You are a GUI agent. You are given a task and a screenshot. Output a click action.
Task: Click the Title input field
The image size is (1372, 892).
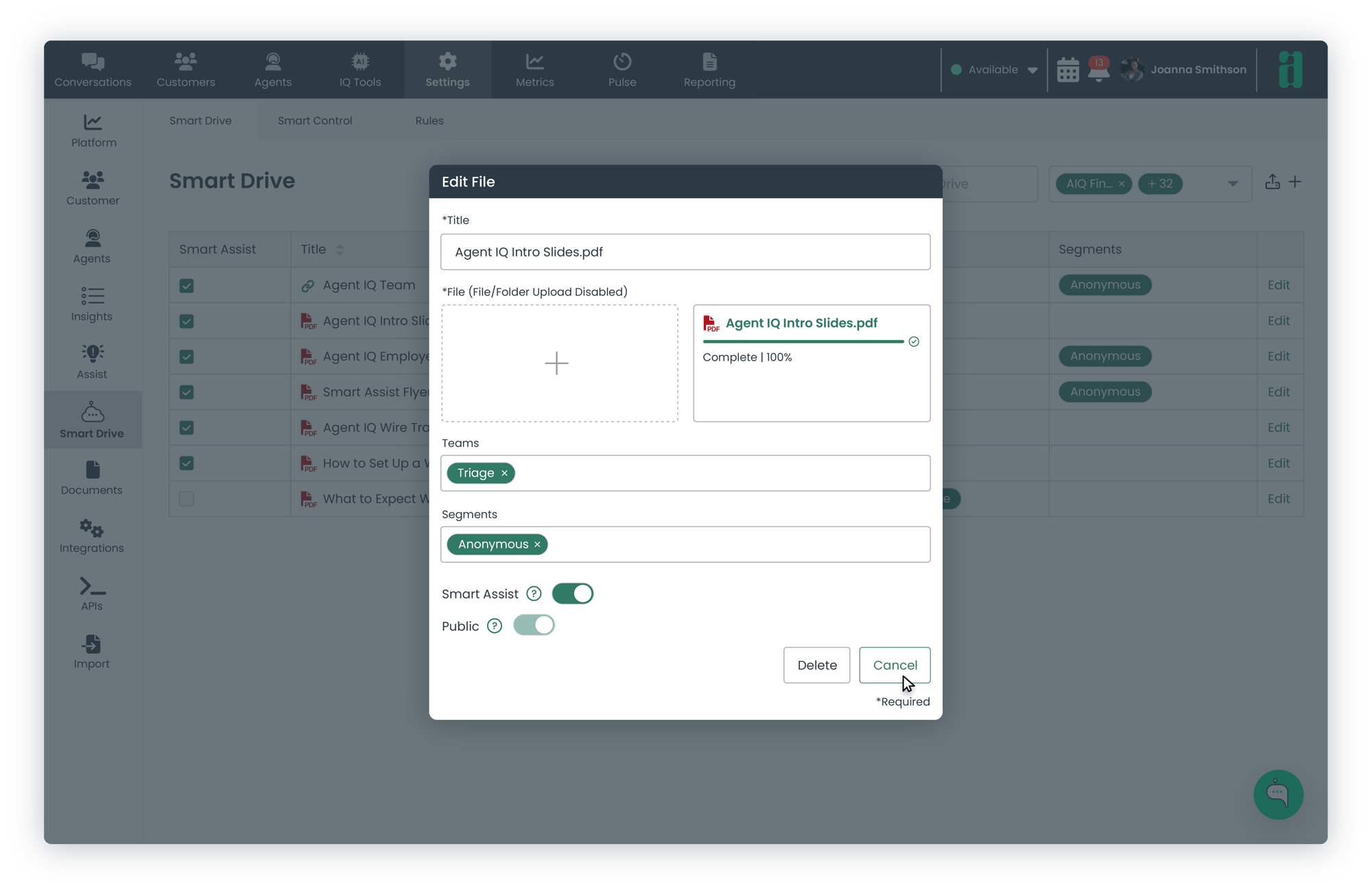pyautogui.click(x=685, y=252)
